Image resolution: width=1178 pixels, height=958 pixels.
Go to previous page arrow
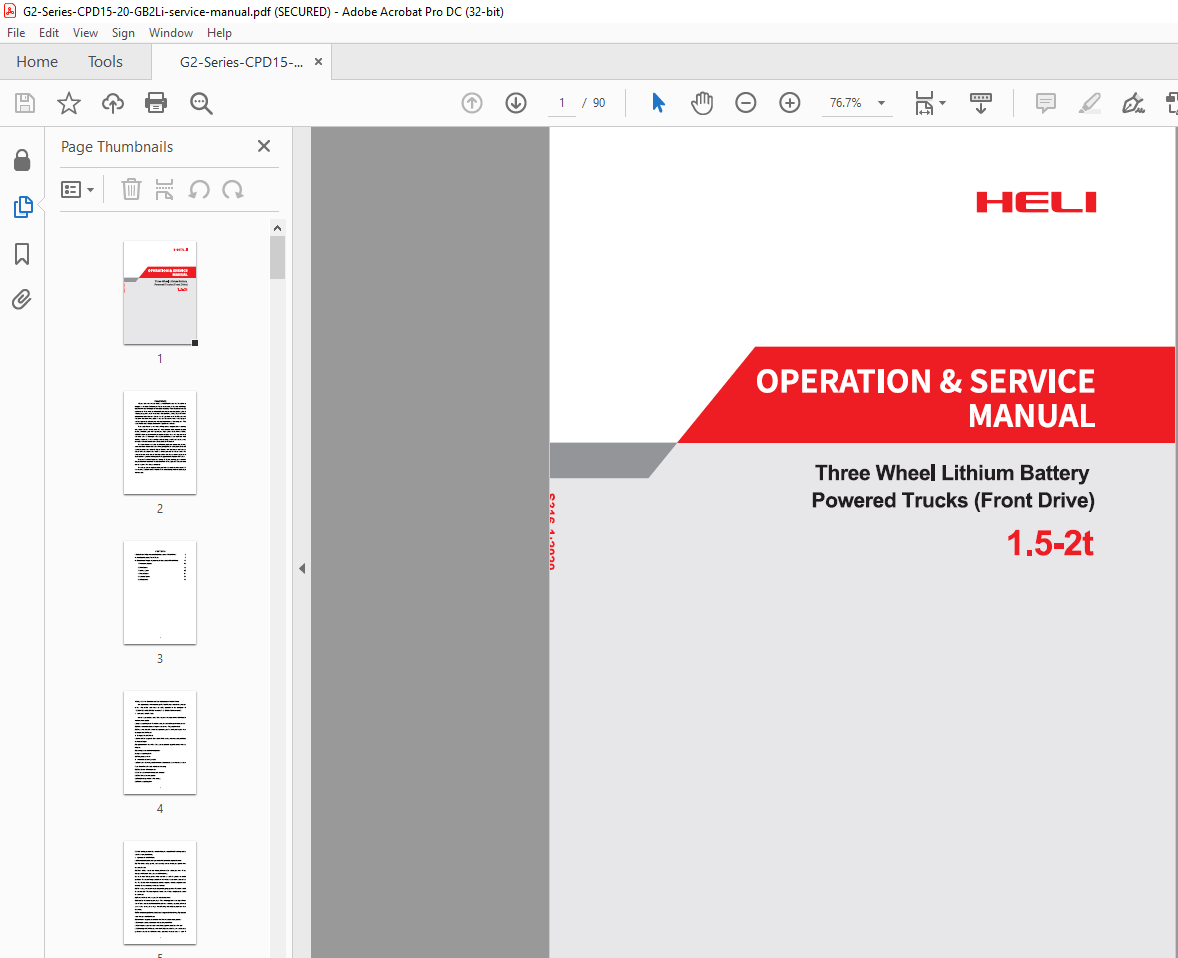click(x=472, y=103)
